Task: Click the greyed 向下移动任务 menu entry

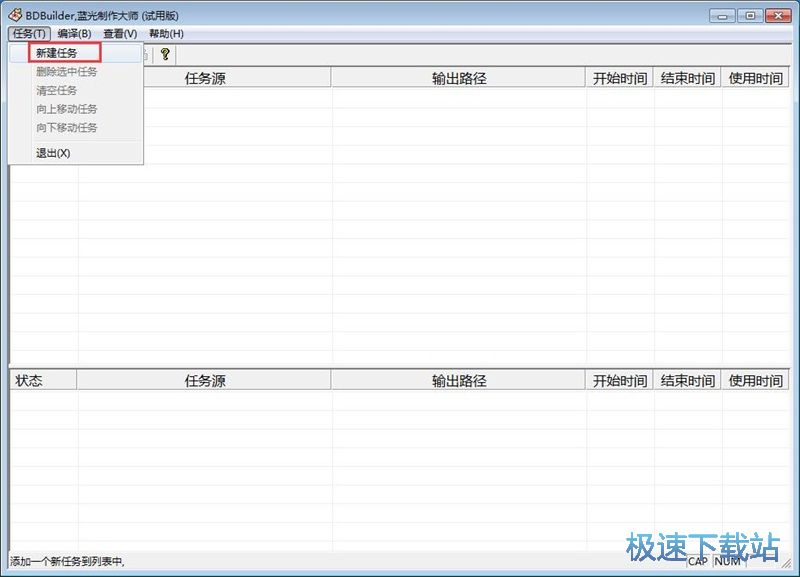Action: tap(76, 128)
